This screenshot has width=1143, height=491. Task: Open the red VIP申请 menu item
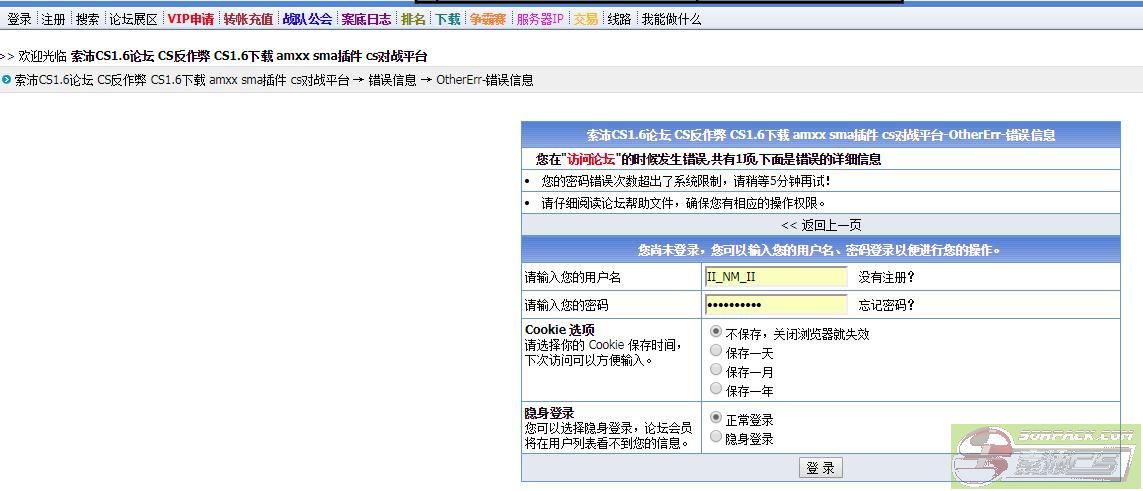pos(190,19)
